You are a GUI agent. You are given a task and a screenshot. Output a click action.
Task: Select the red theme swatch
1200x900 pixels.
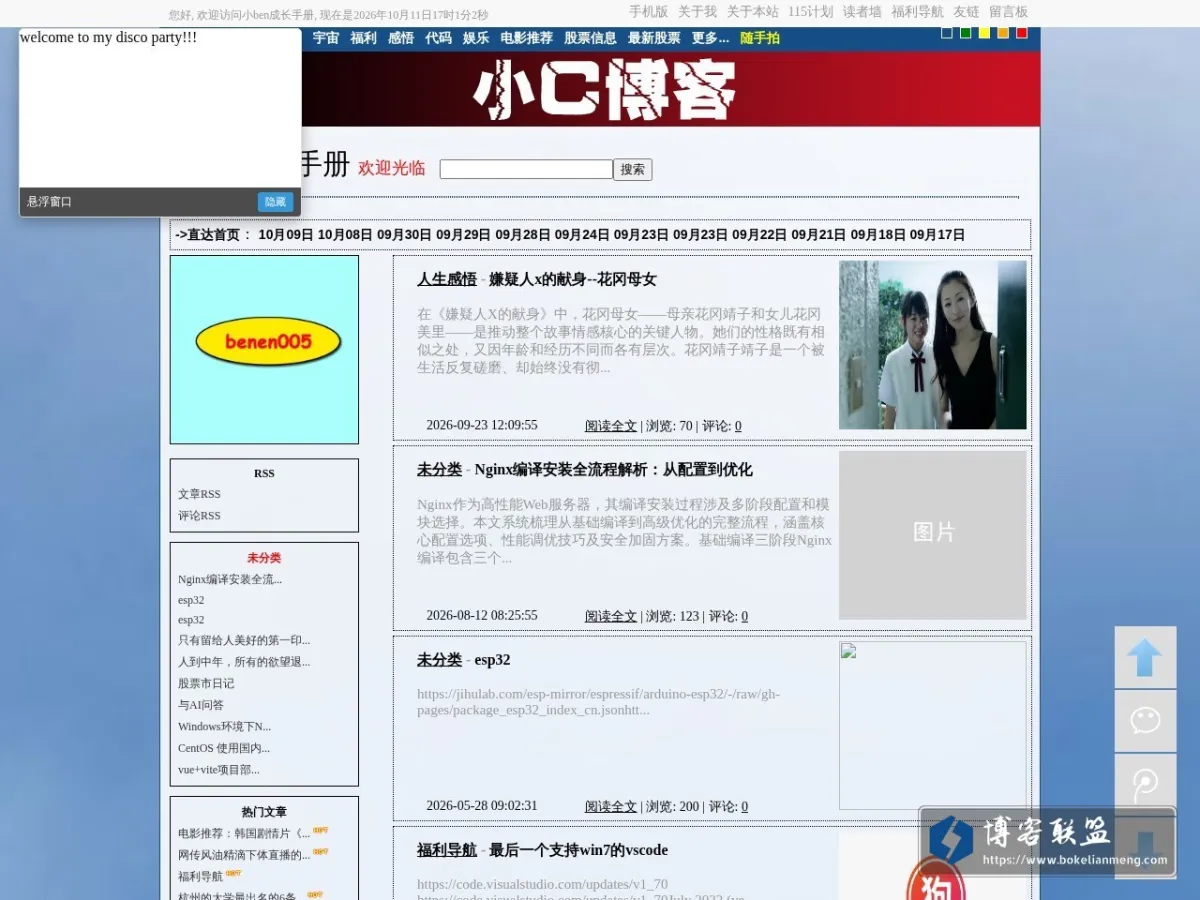pyautogui.click(x=1022, y=33)
